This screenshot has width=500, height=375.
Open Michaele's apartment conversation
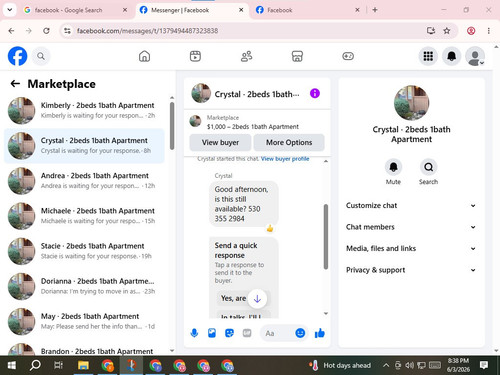(x=84, y=216)
